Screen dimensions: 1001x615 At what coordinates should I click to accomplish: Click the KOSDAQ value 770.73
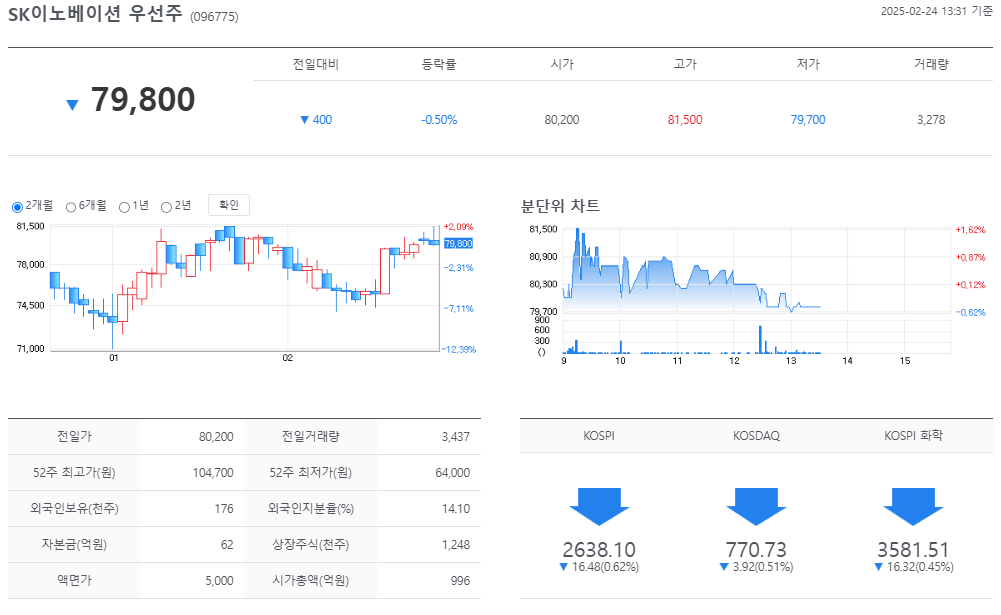click(x=756, y=549)
